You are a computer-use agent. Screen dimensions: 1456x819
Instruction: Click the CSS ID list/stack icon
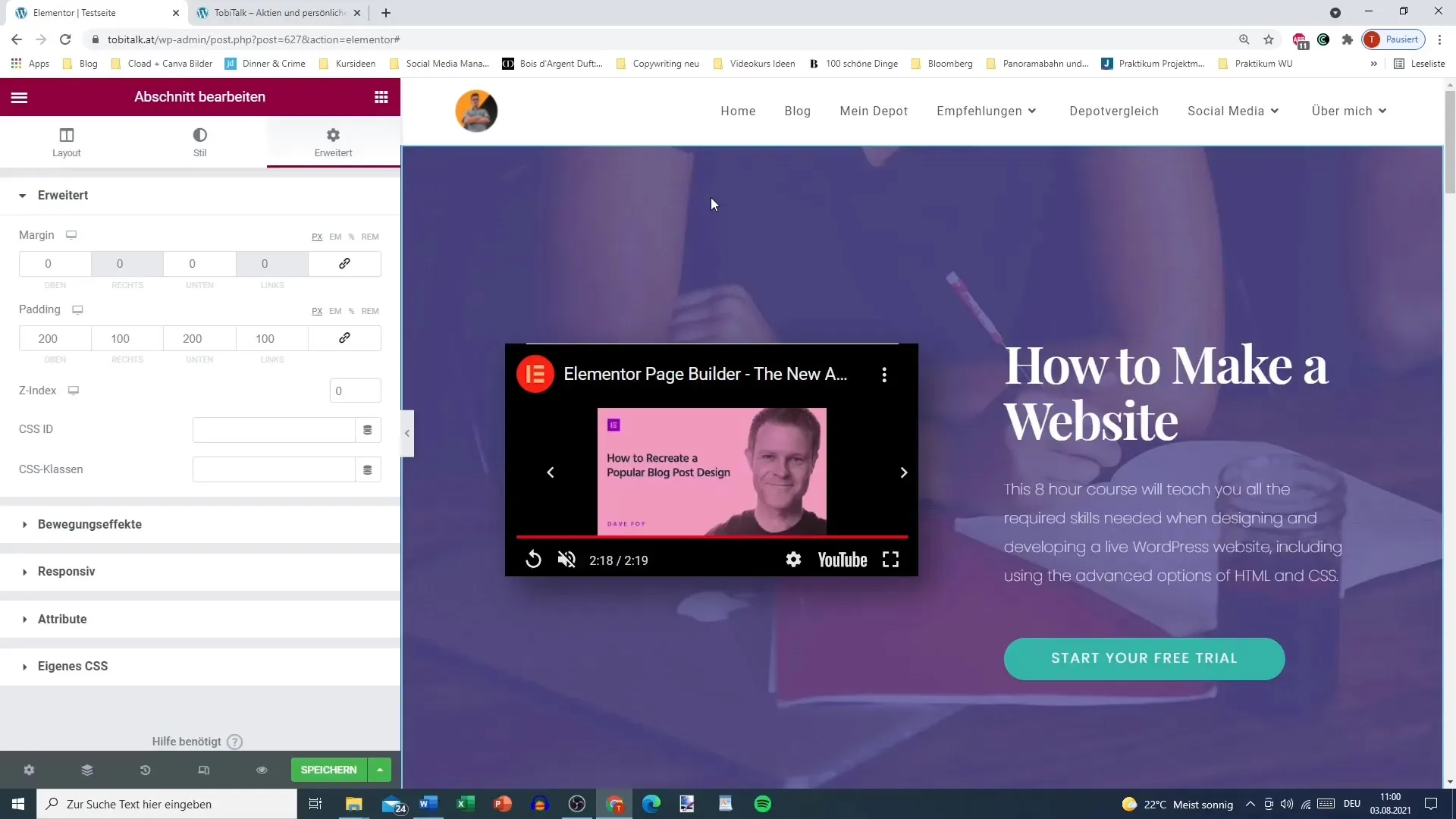(368, 430)
